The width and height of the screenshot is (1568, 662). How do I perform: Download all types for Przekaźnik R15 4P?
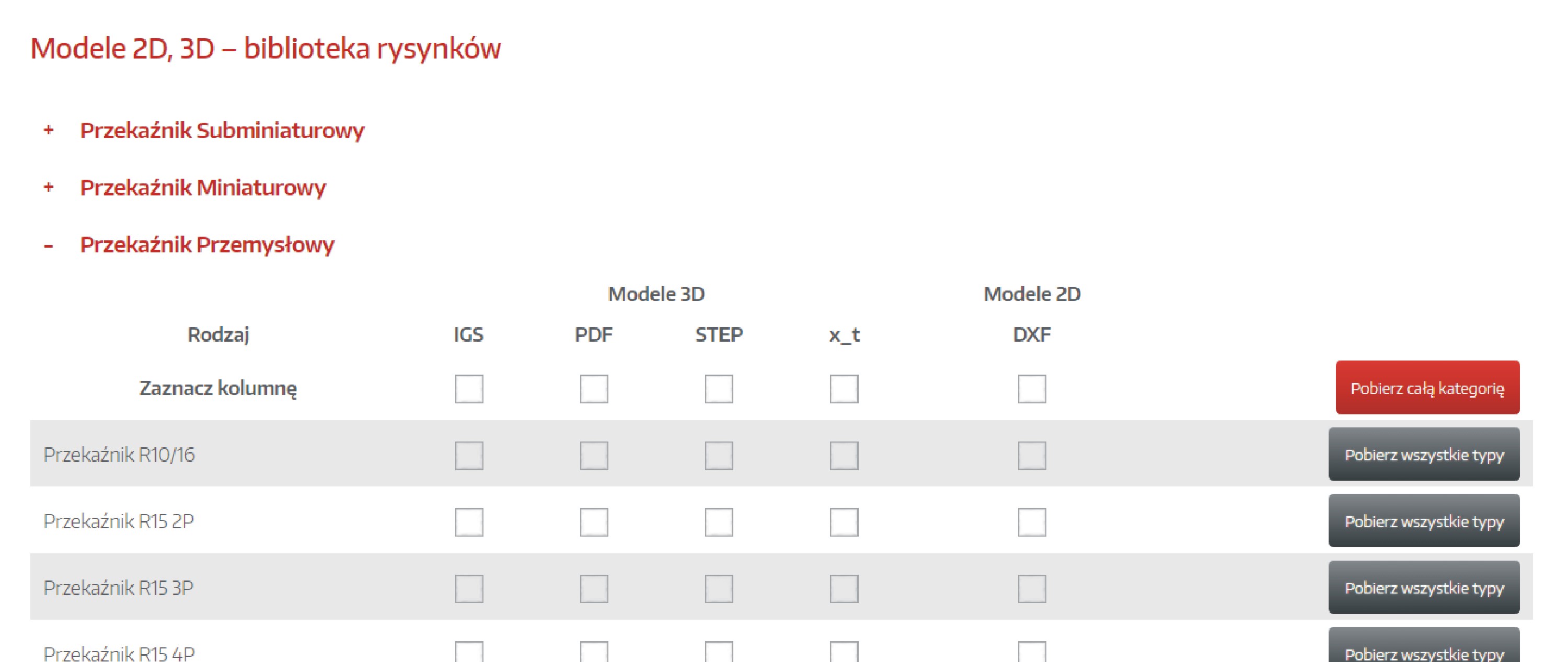(1424, 648)
